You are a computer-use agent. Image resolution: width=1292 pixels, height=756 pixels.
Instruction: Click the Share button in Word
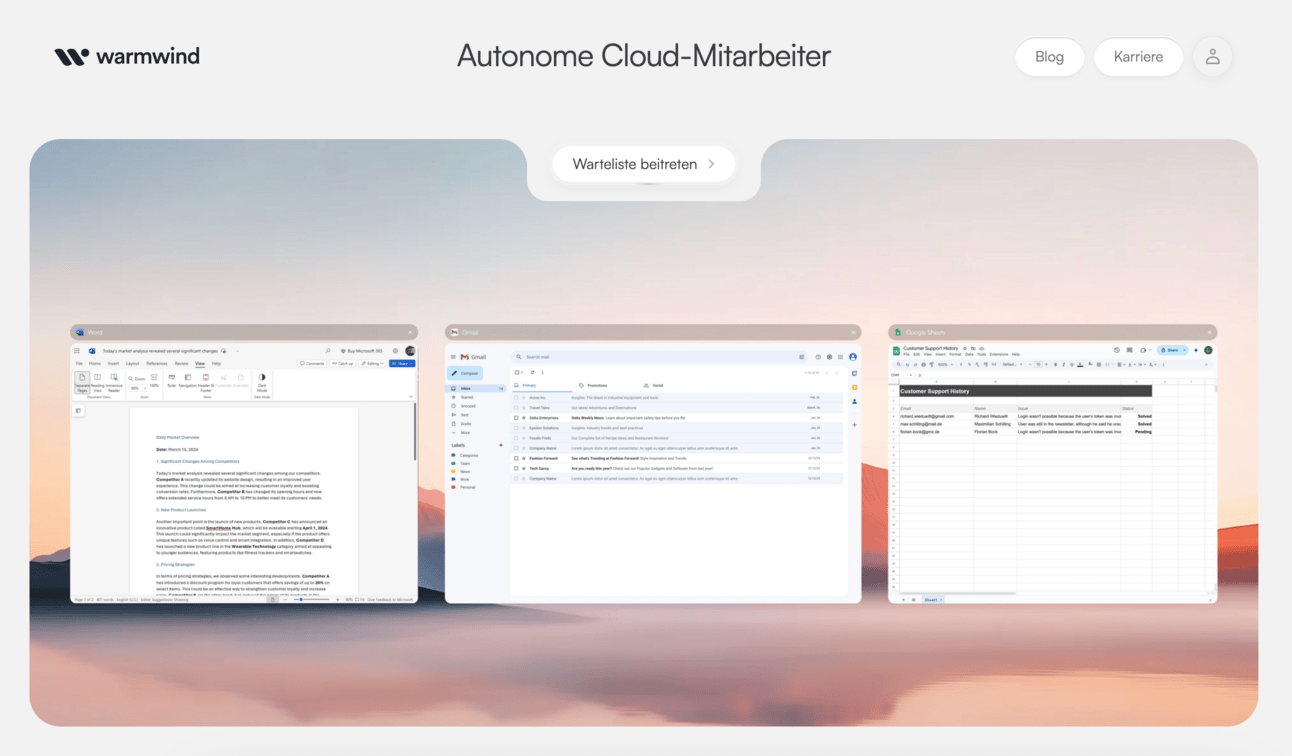(402, 364)
